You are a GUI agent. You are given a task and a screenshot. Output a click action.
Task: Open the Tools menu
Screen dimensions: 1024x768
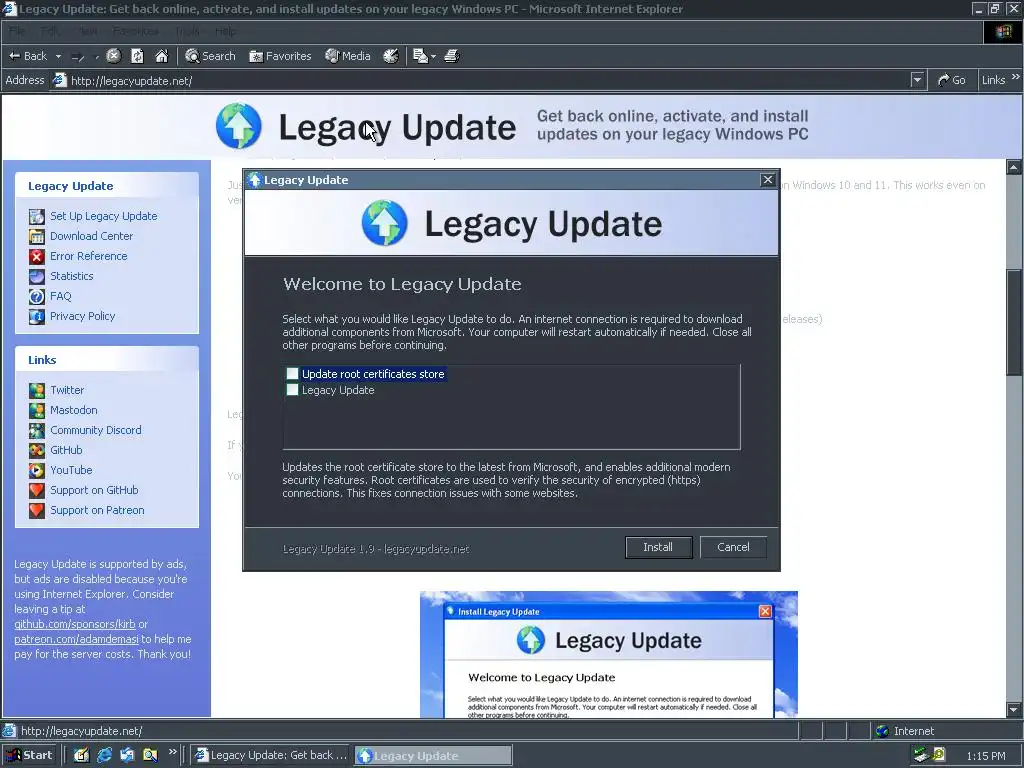187,31
